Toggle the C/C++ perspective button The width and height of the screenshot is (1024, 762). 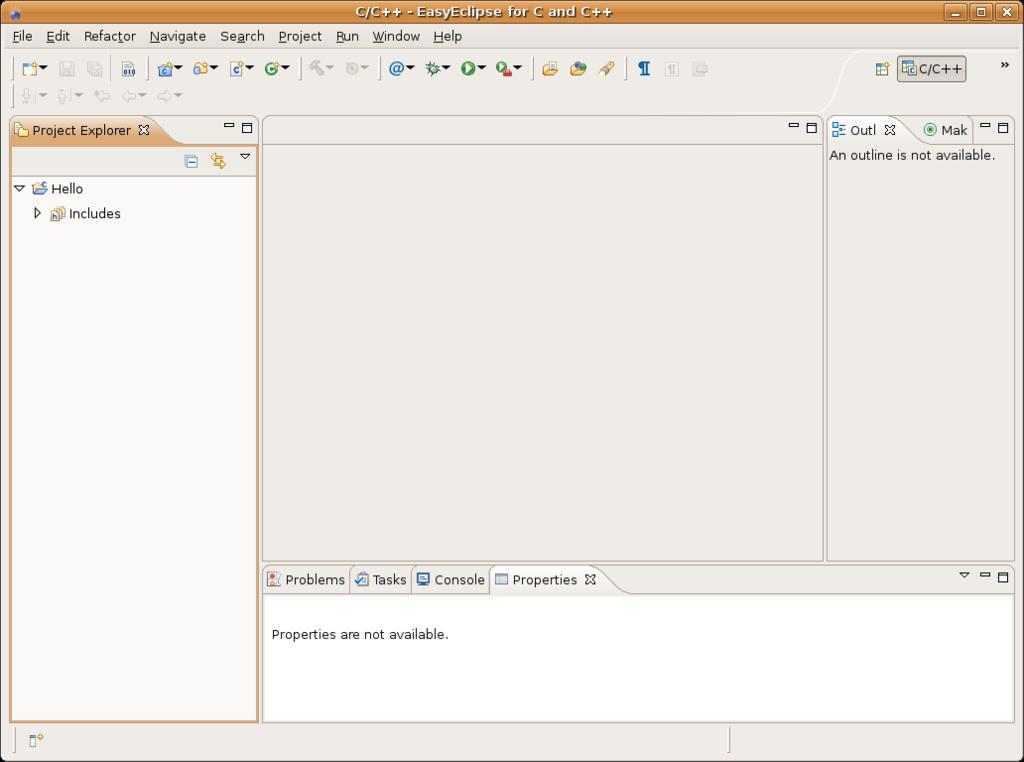932,69
